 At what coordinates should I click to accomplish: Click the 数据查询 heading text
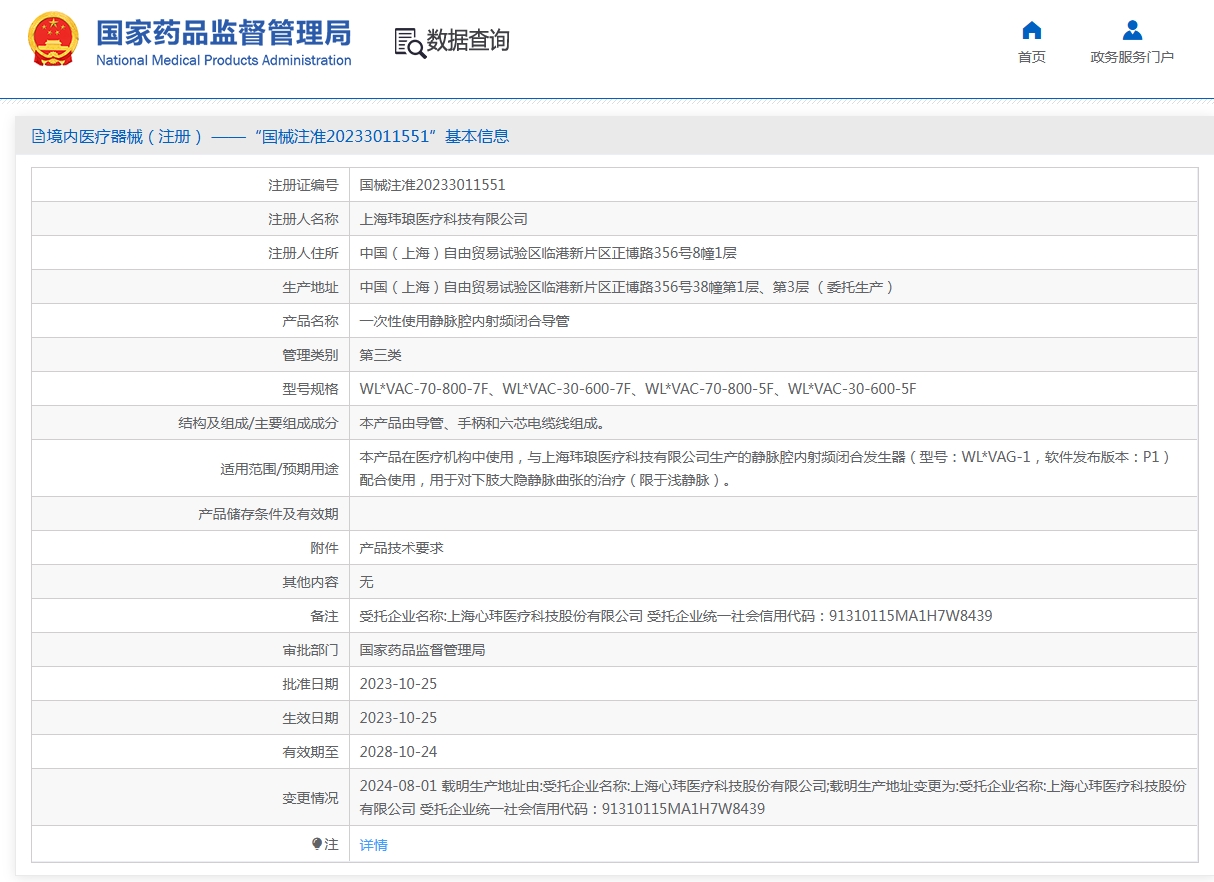(468, 40)
